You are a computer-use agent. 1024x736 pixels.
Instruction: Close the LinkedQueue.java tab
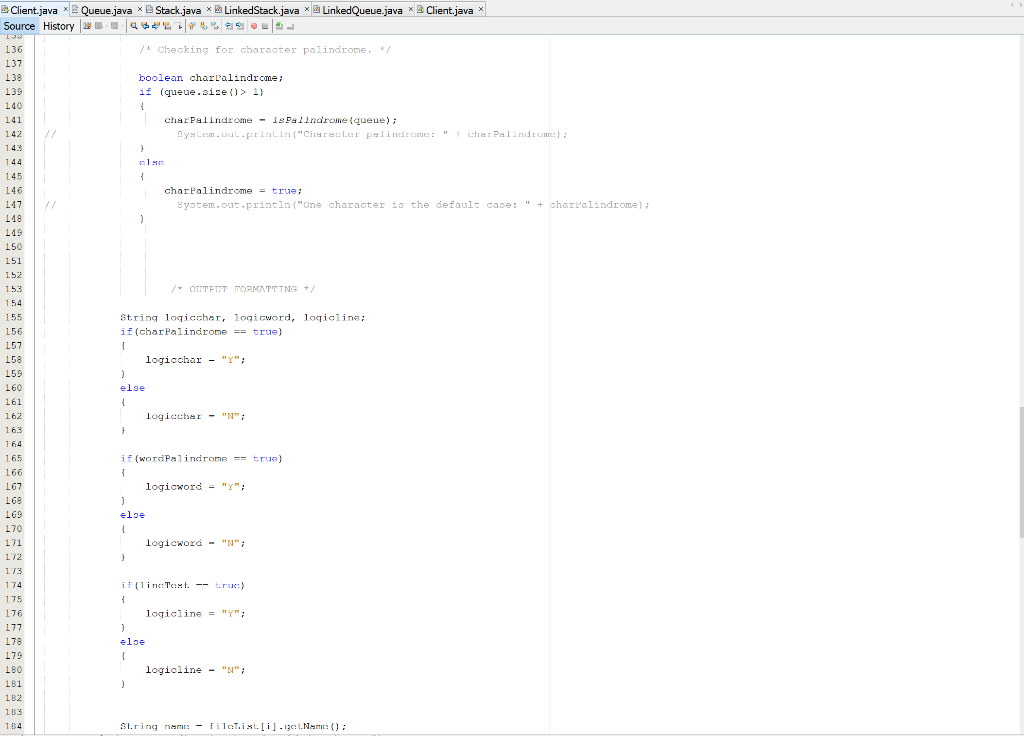(x=411, y=9)
